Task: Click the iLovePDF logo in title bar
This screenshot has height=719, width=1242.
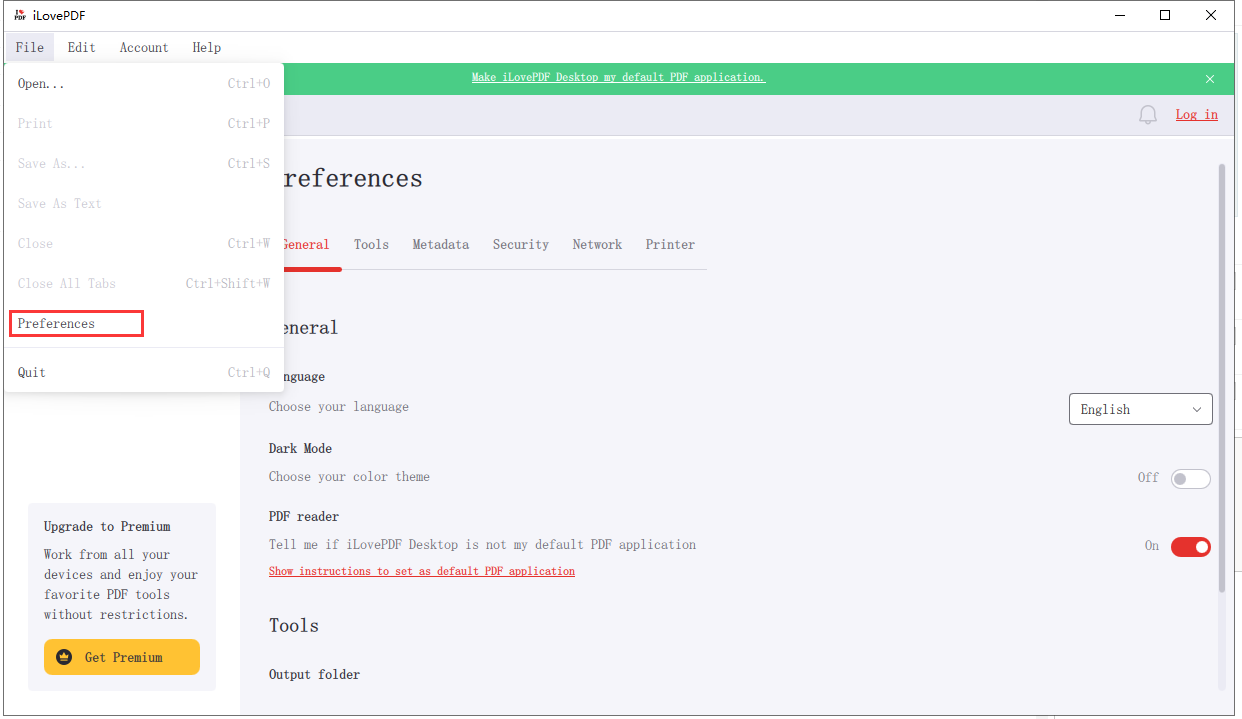Action: point(19,15)
